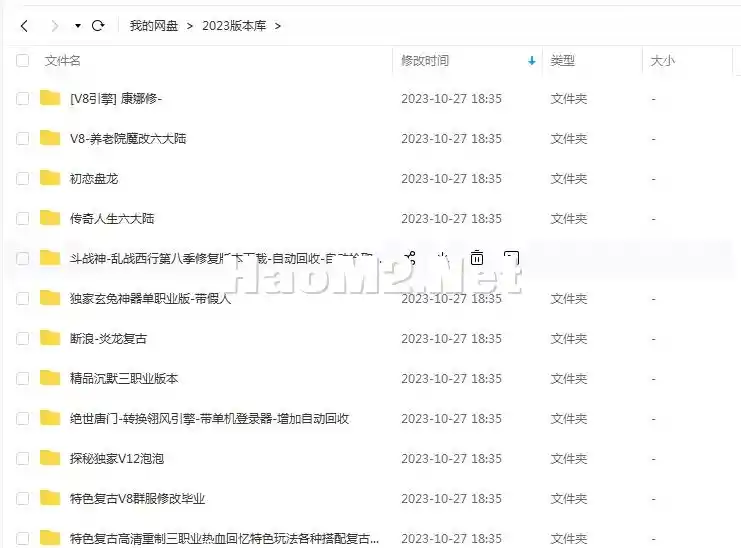Select the checkbox for 初恋盘龙
Viewport: 741px width, 548px height.
click(x=23, y=179)
